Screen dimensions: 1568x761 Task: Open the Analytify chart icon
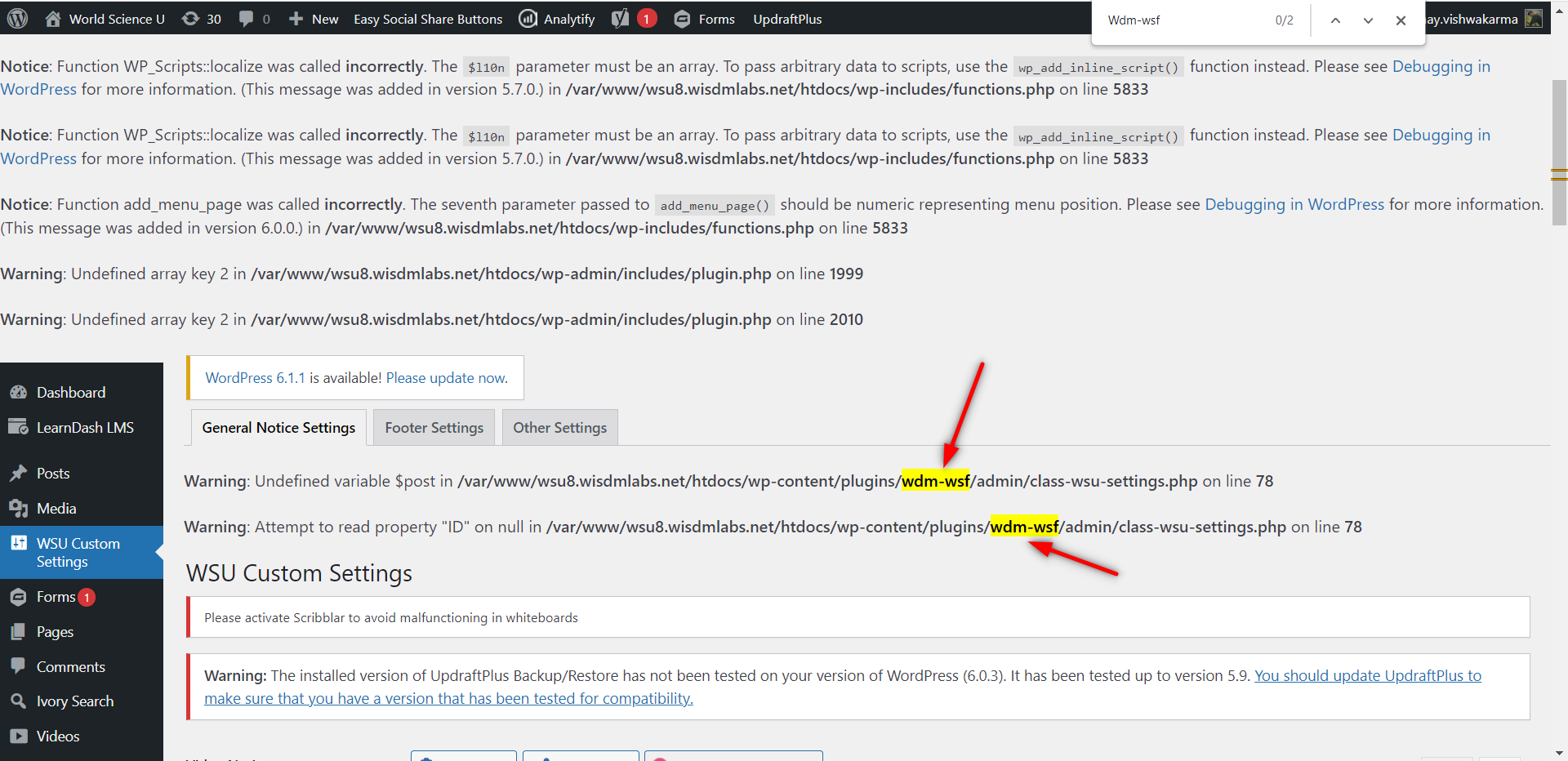pos(528,18)
